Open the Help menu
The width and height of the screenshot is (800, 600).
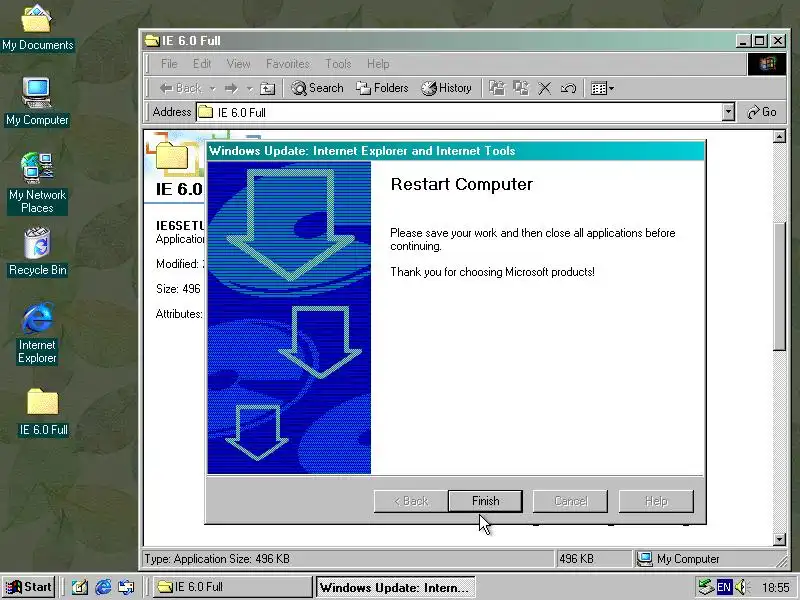[x=378, y=64]
